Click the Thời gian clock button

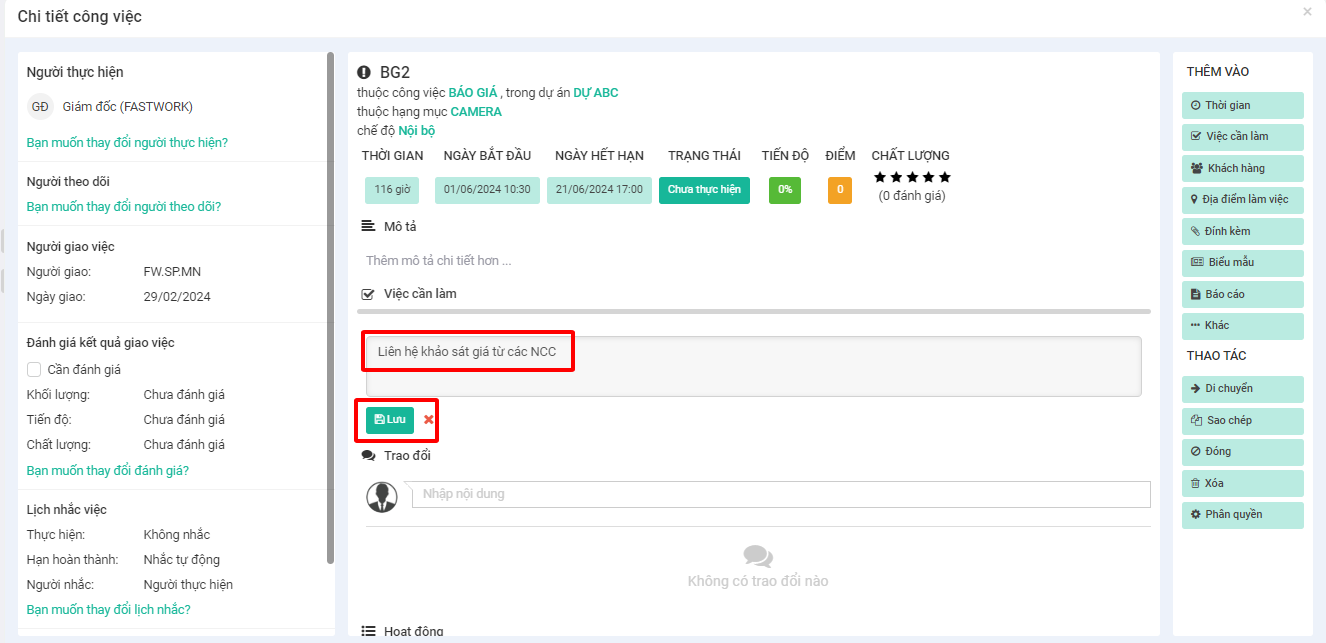point(1242,105)
